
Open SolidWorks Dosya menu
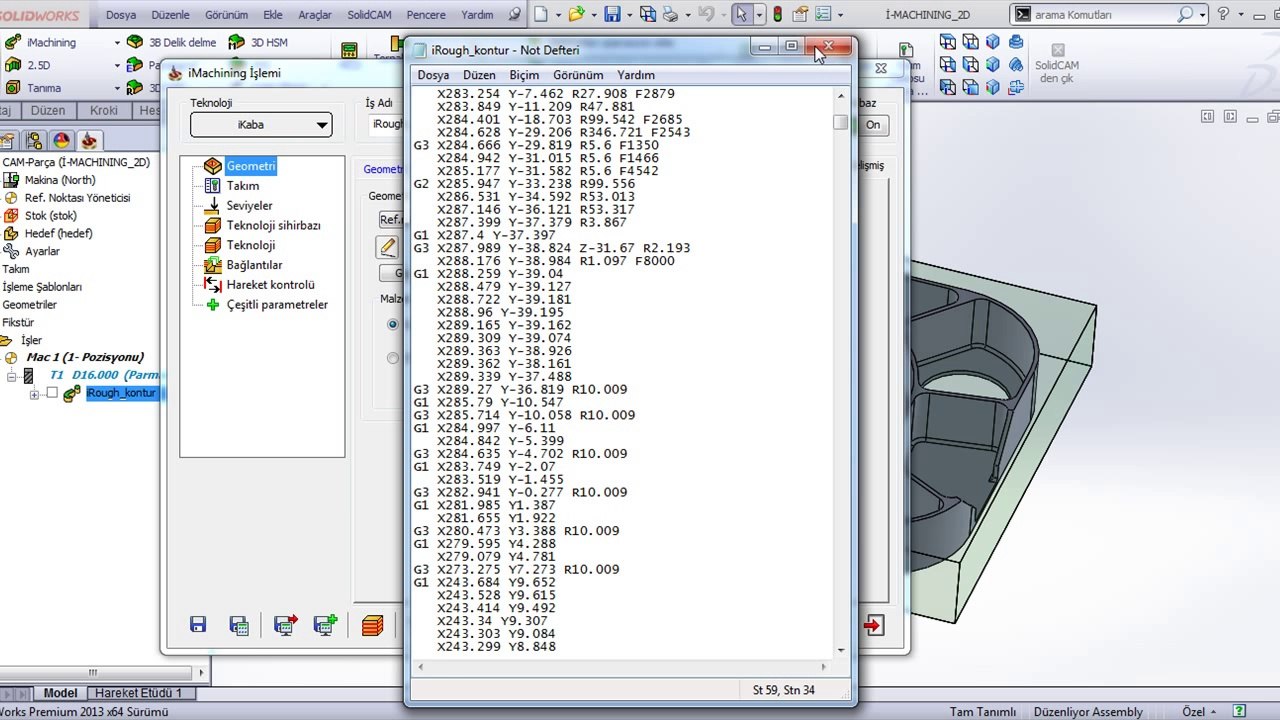coord(121,15)
